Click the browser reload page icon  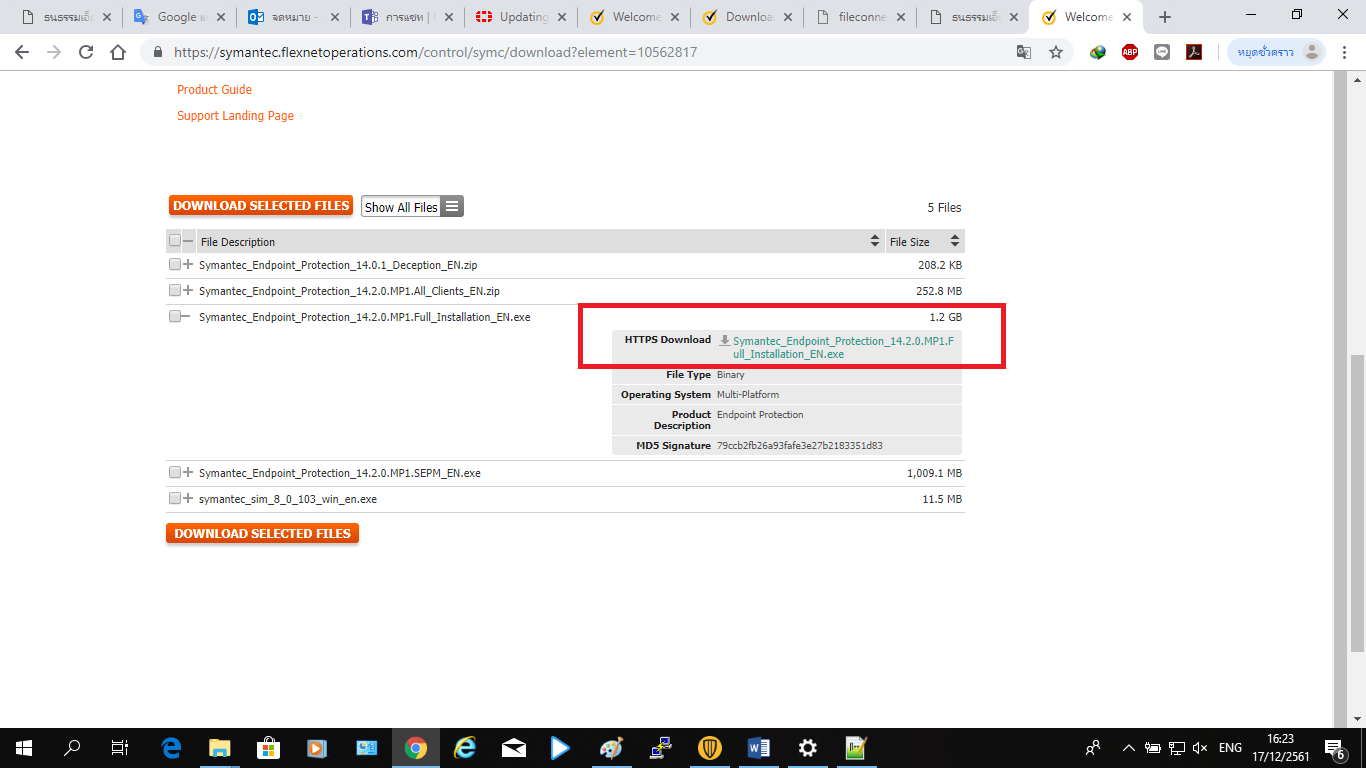tap(86, 53)
